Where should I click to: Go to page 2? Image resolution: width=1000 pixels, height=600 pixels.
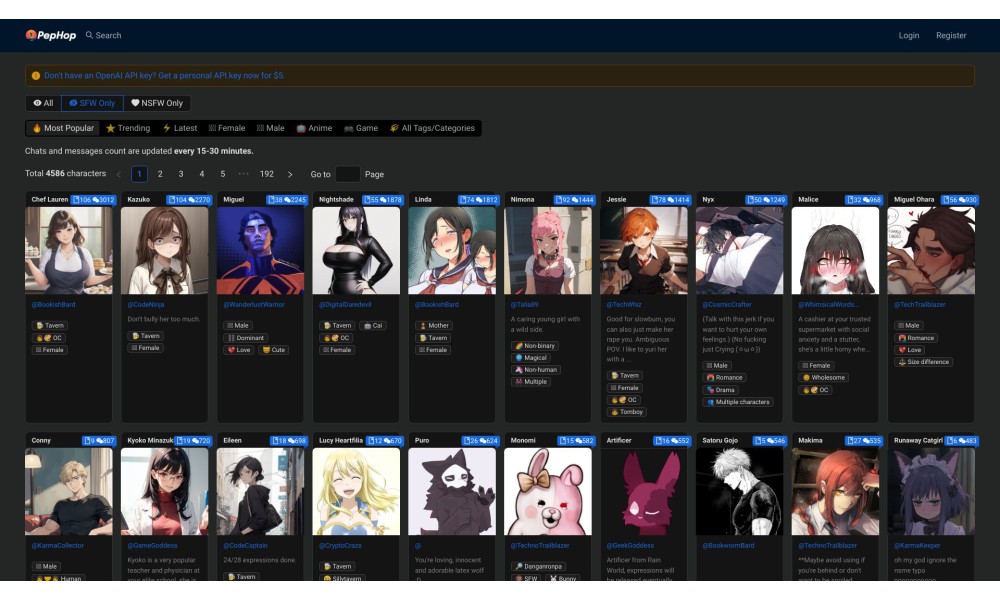pyautogui.click(x=160, y=174)
